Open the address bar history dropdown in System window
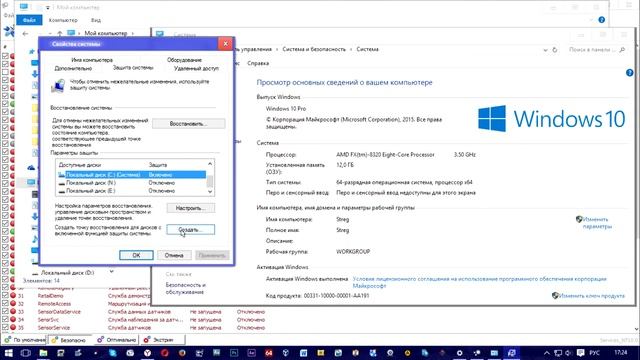The image size is (640, 360). pos(545,50)
